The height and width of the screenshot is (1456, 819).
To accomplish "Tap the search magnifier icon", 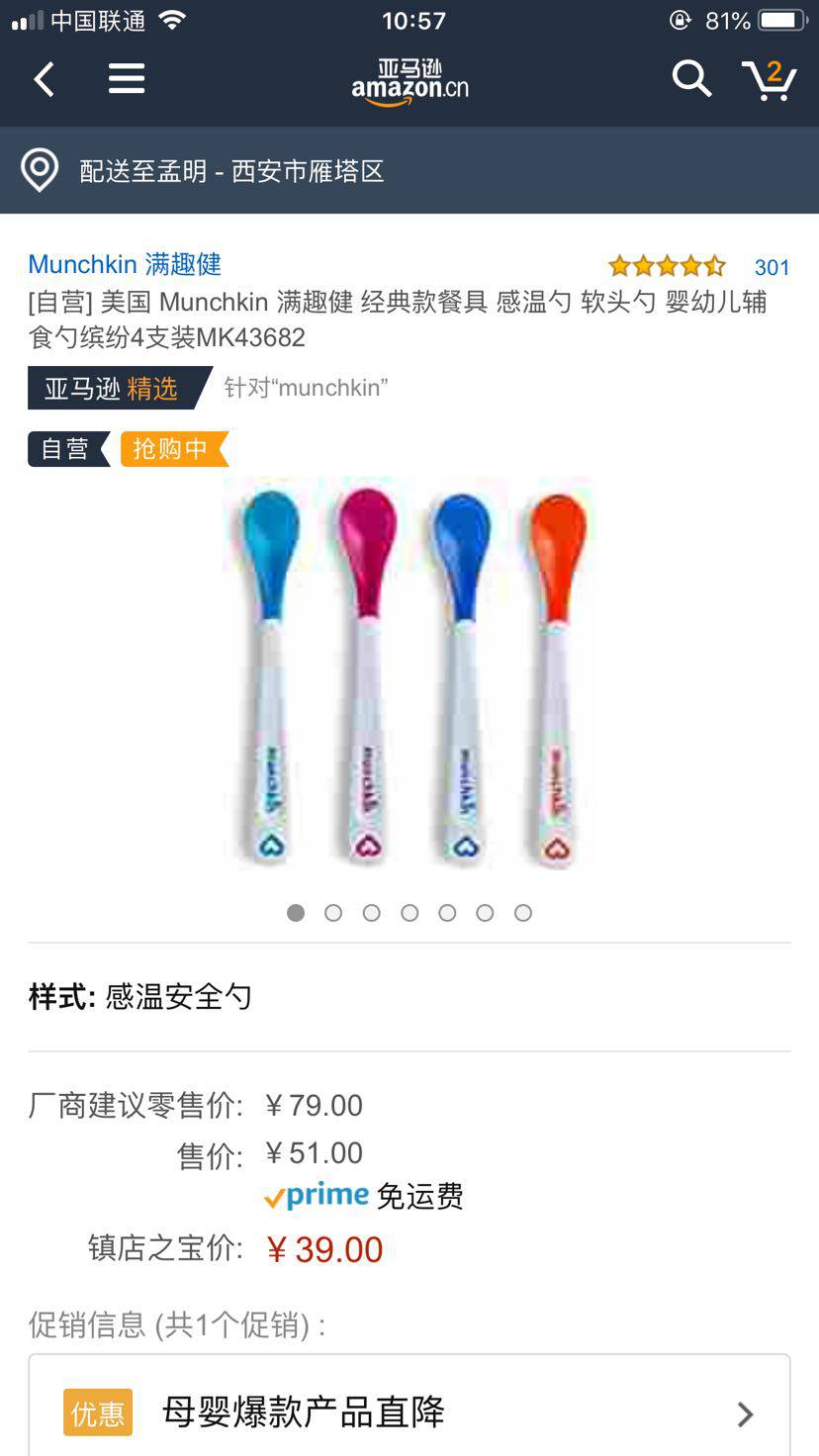I will point(691,78).
